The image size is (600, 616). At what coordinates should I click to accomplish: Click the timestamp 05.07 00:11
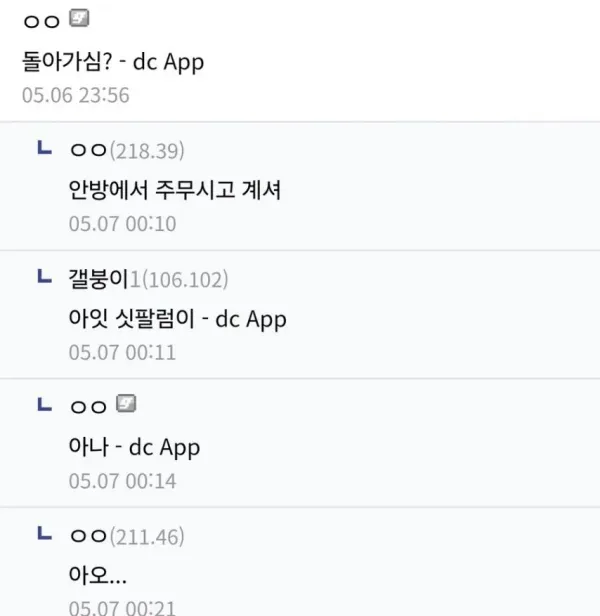[x=122, y=352]
